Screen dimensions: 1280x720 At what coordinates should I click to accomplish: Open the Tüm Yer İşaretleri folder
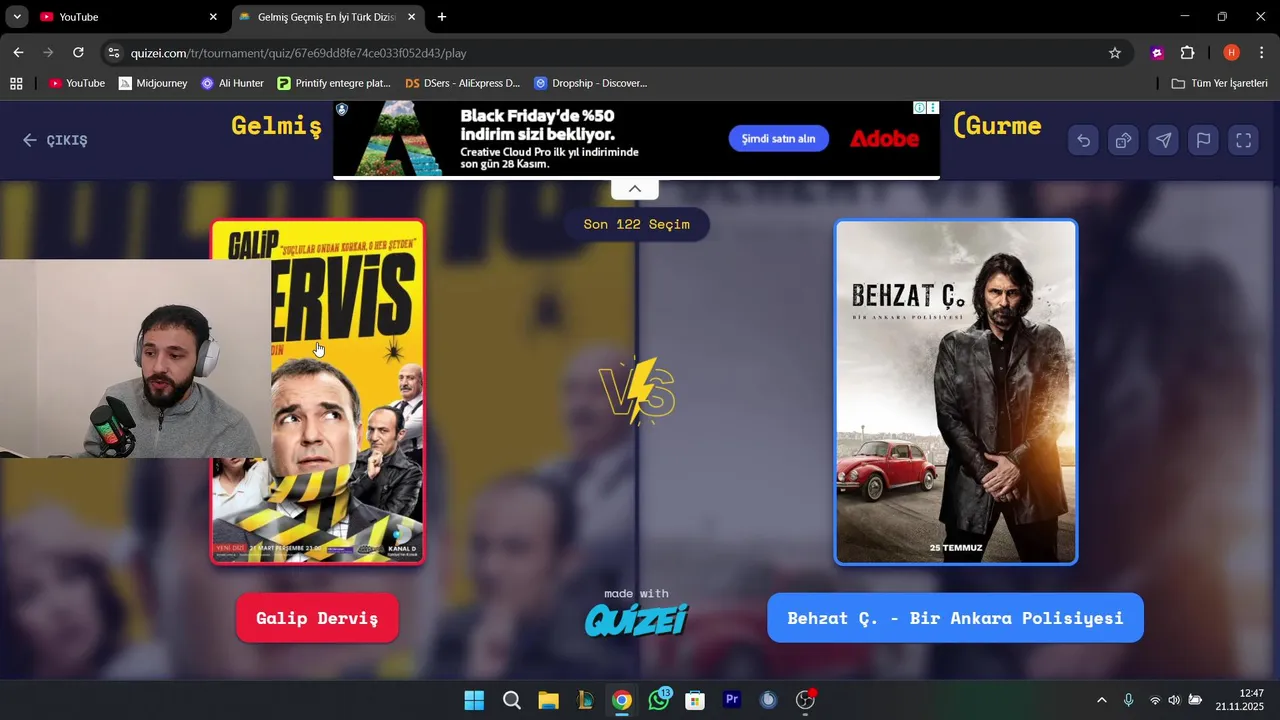coord(1219,83)
